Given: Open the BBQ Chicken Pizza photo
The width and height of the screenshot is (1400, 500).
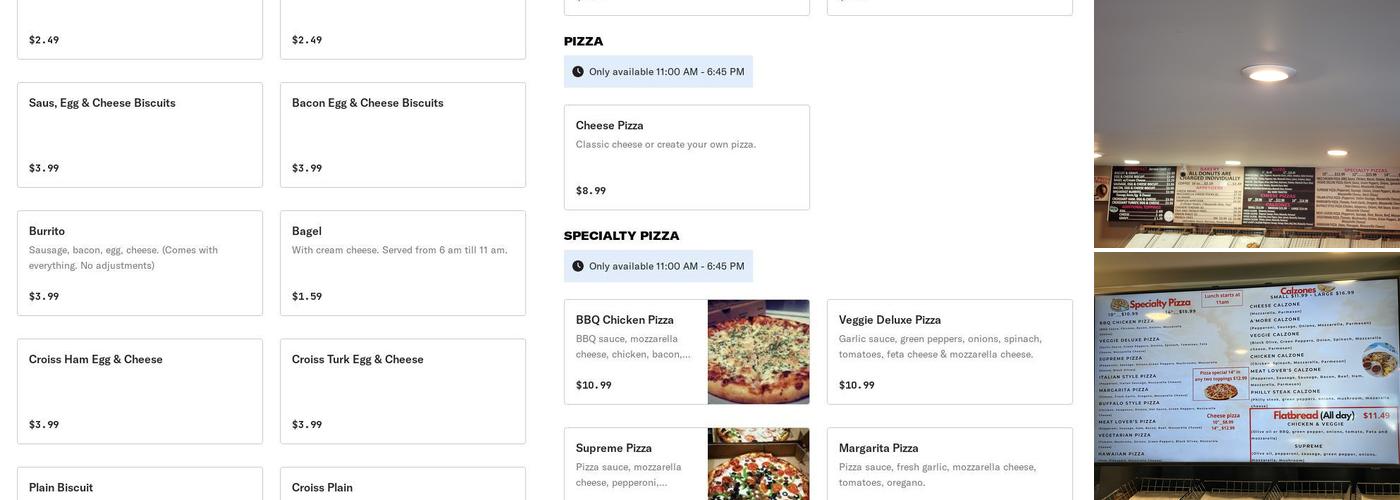Looking at the screenshot, I should coord(758,352).
